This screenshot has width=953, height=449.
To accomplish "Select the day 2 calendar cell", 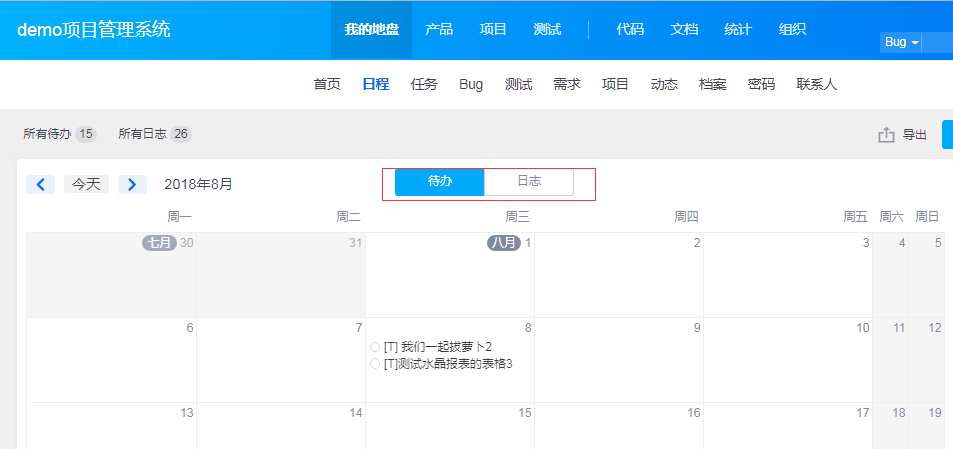I will tap(619, 275).
